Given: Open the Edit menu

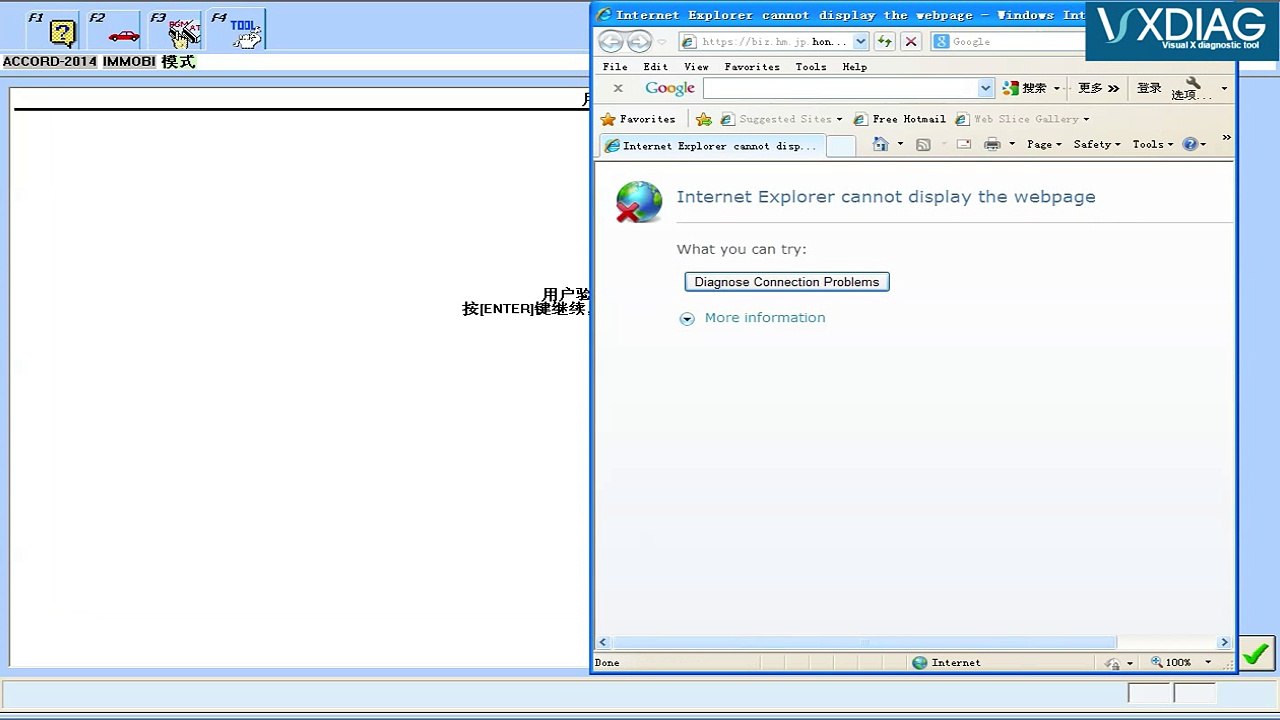Looking at the screenshot, I should 656,67.
